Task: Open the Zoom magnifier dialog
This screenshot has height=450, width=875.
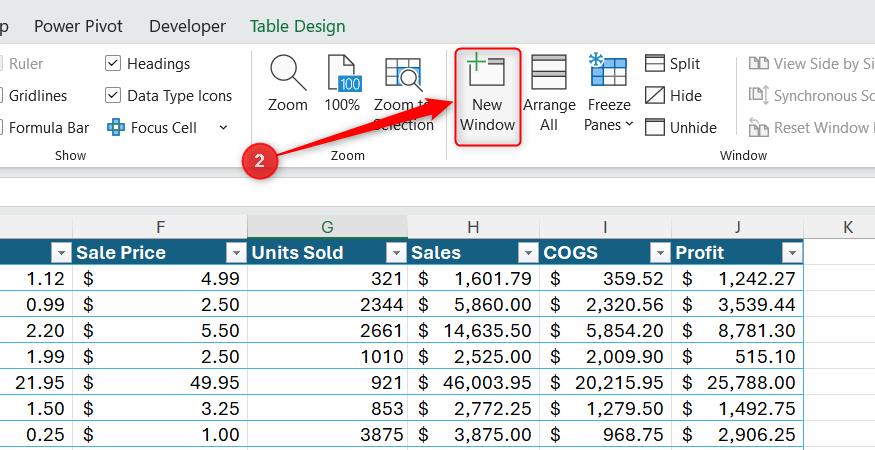Action: 287,84
